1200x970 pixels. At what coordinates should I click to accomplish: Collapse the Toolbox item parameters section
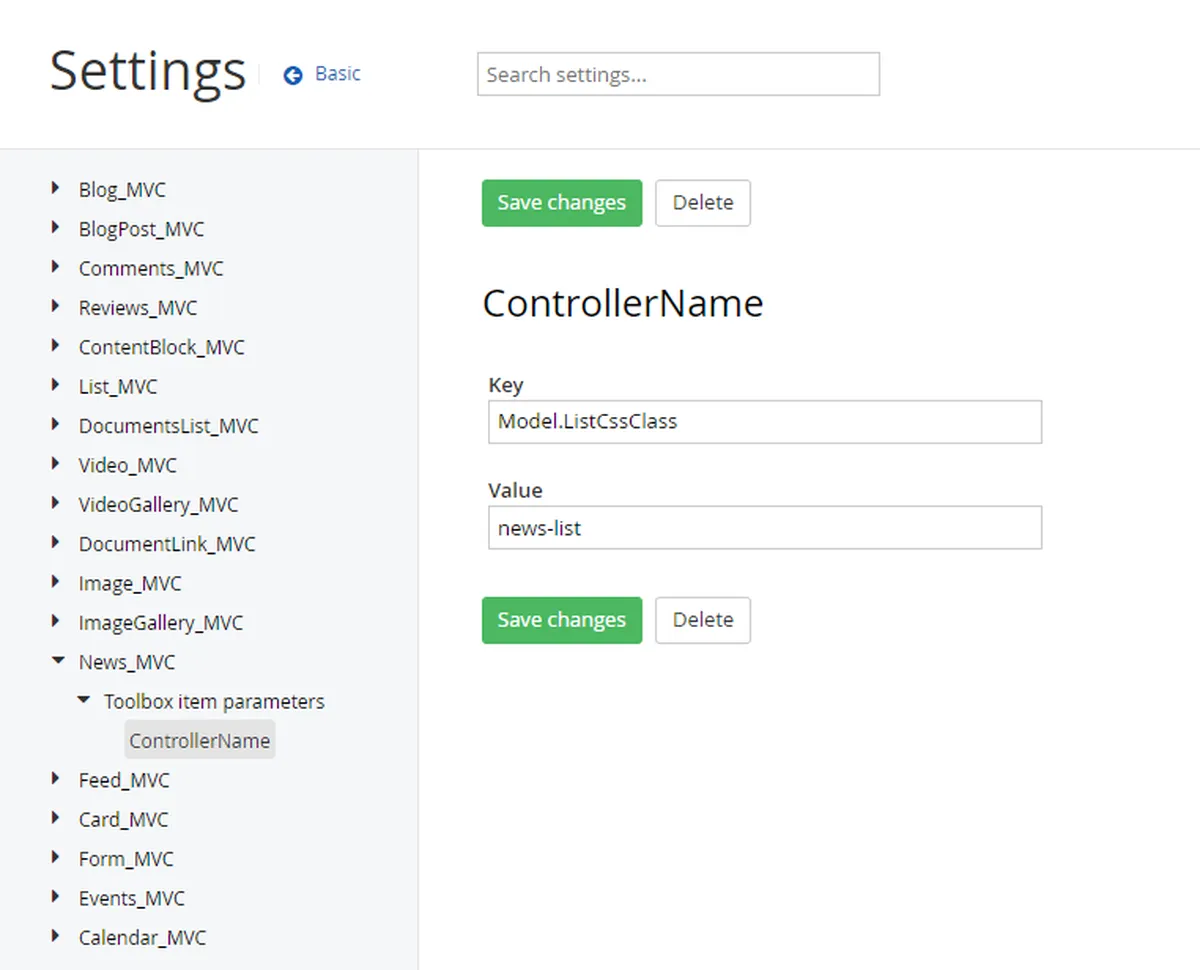83,700
